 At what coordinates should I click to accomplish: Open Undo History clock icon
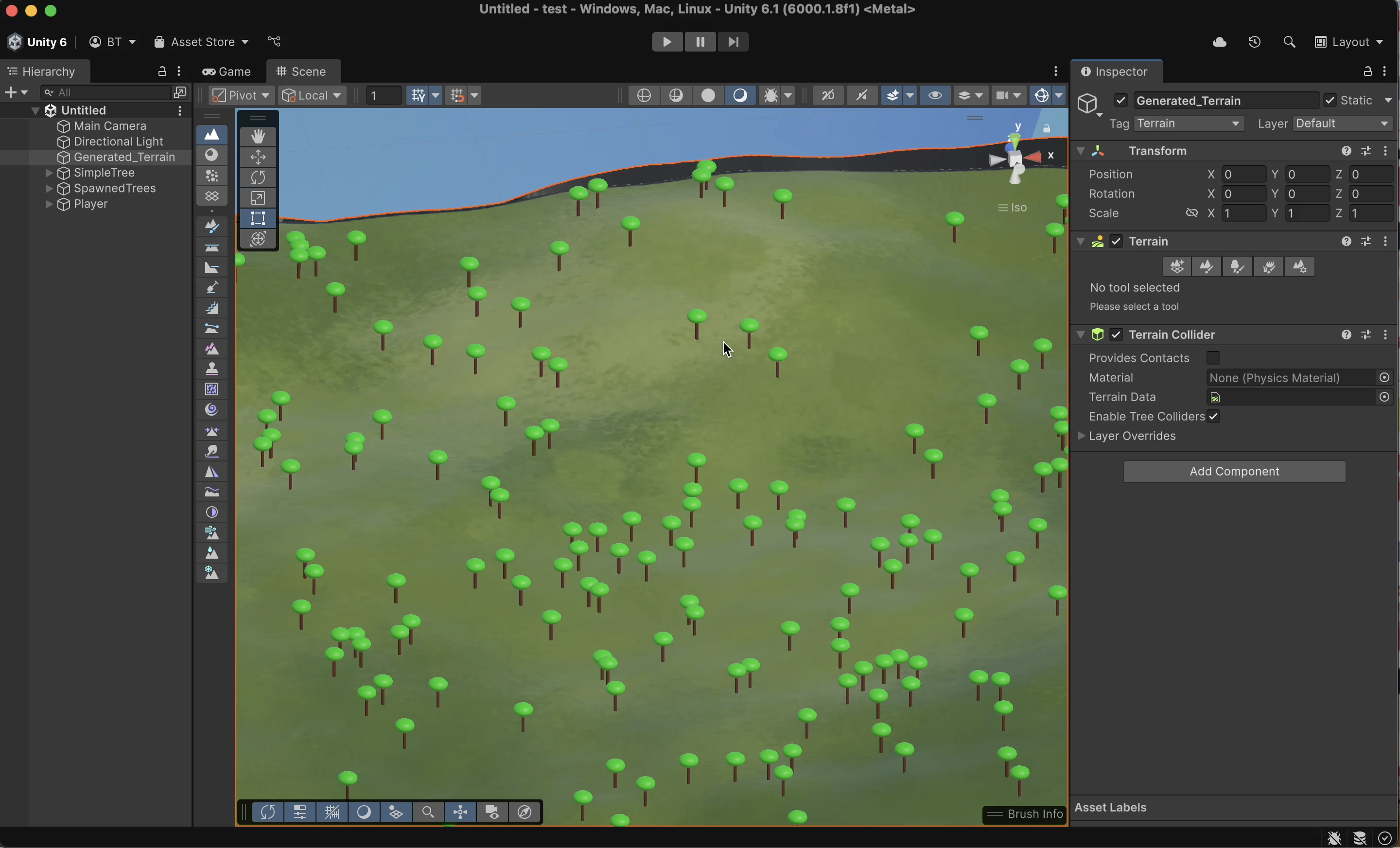click(1255, 43)
